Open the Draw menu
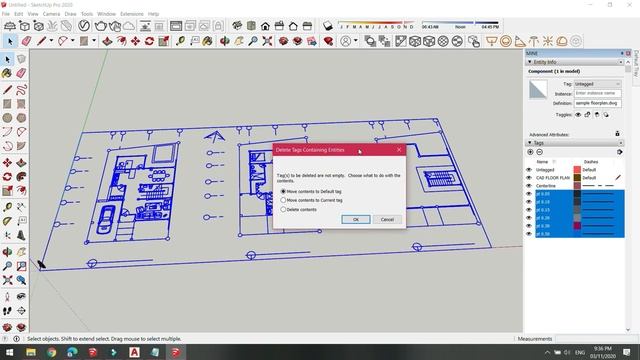The image size is (640, 360). [70, 14]
